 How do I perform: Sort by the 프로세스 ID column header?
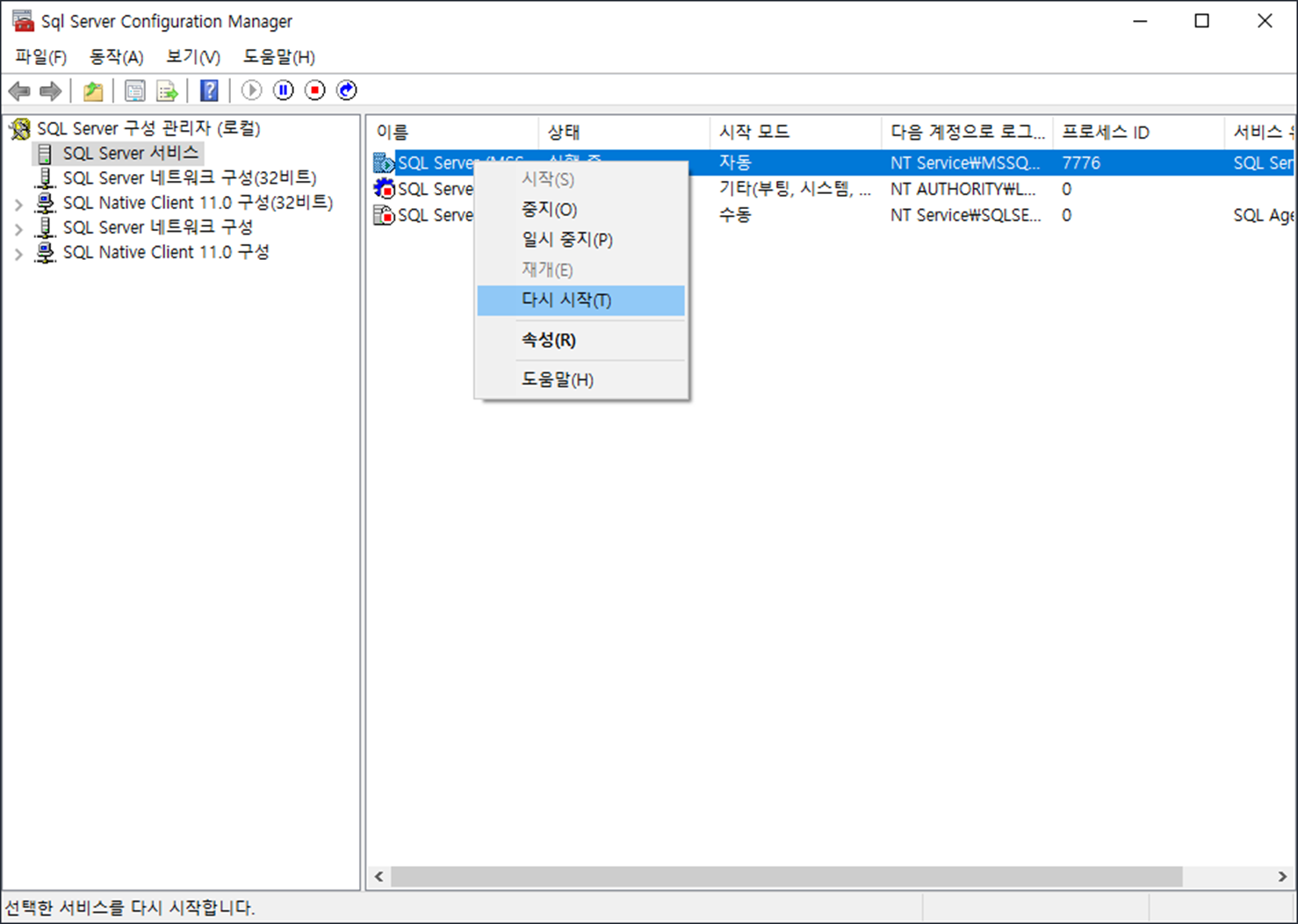coord(1137,132)
